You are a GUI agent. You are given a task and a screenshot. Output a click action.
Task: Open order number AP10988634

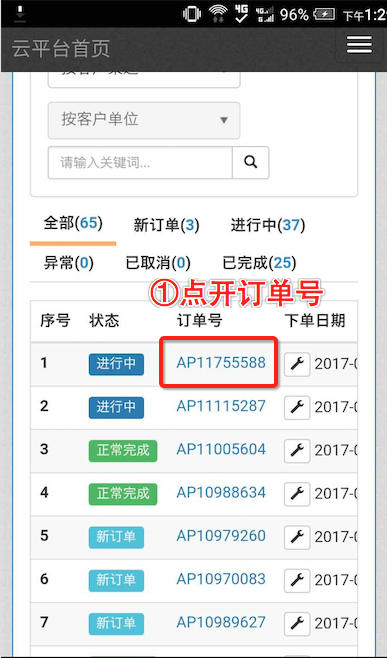tap(221, 492)
